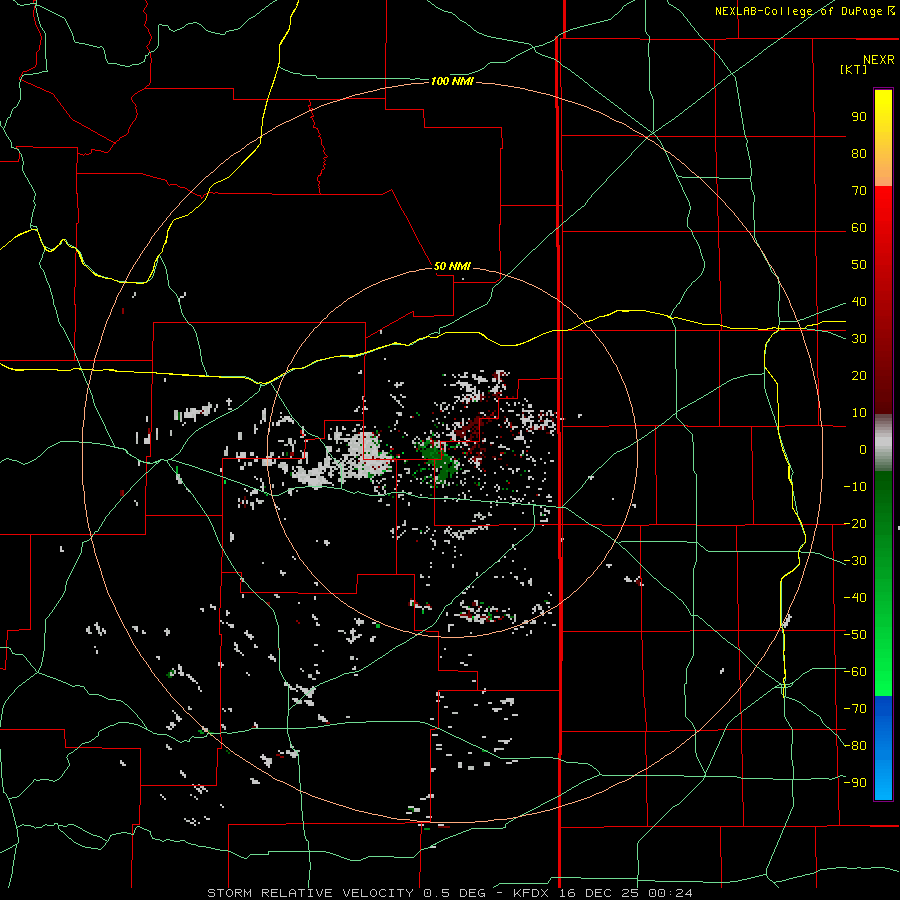This screenshot has height=900, width=900.
Task: Click the -90 value on the velocity scale
Action: coord(855,783)
